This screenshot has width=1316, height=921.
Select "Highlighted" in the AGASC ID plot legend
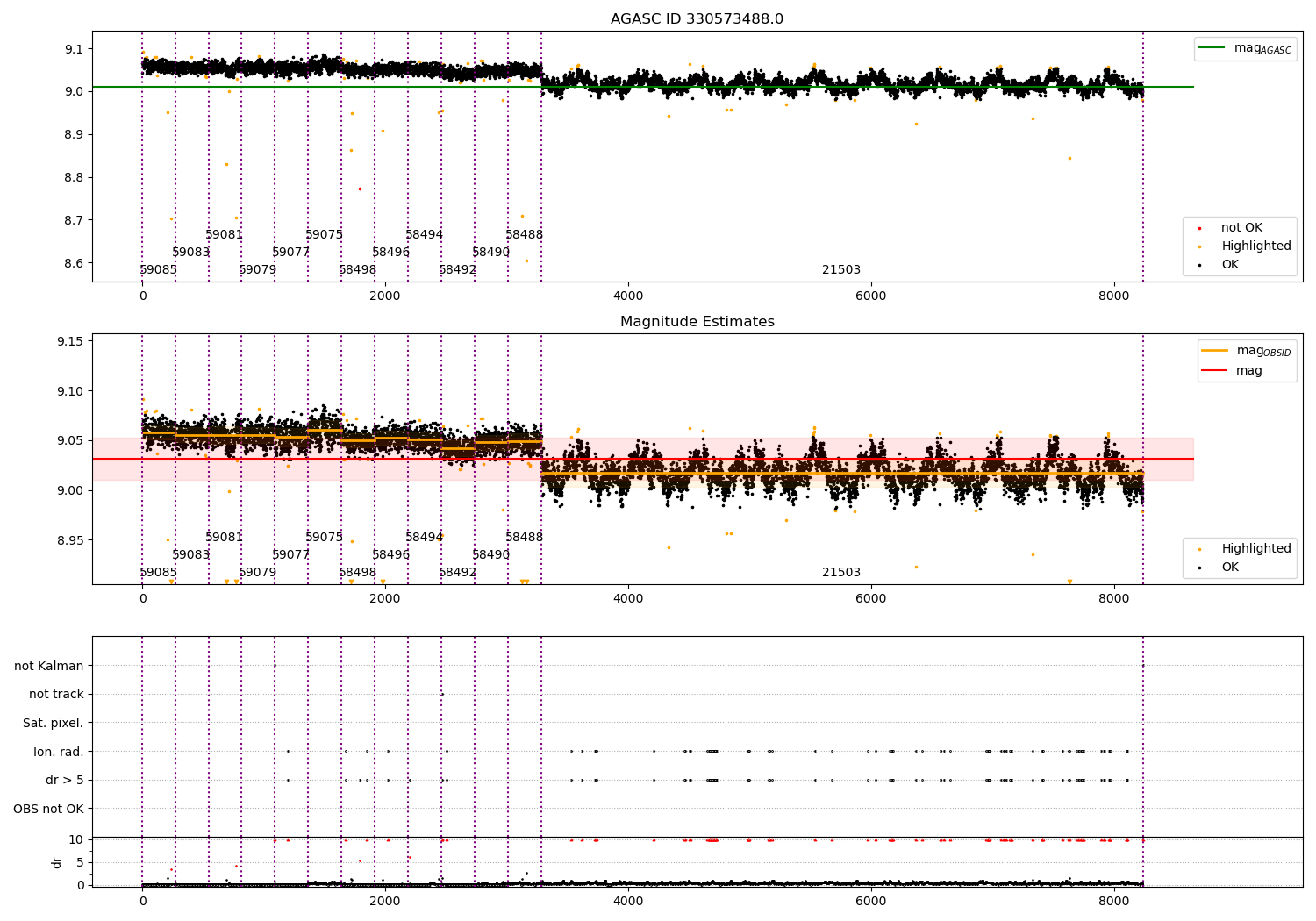[x=1256, y=246]
